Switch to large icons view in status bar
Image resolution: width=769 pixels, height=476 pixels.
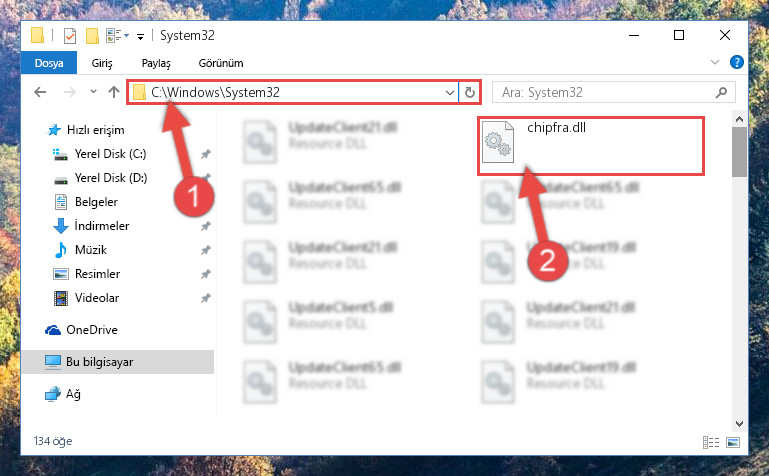pos(733,442)
